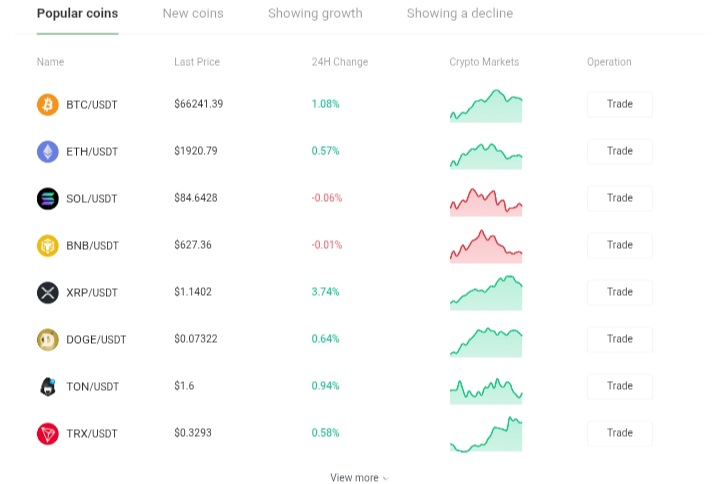Click the 24H Change column header
The height and width of the screenshot is (484, 720).
coord(340,62)
